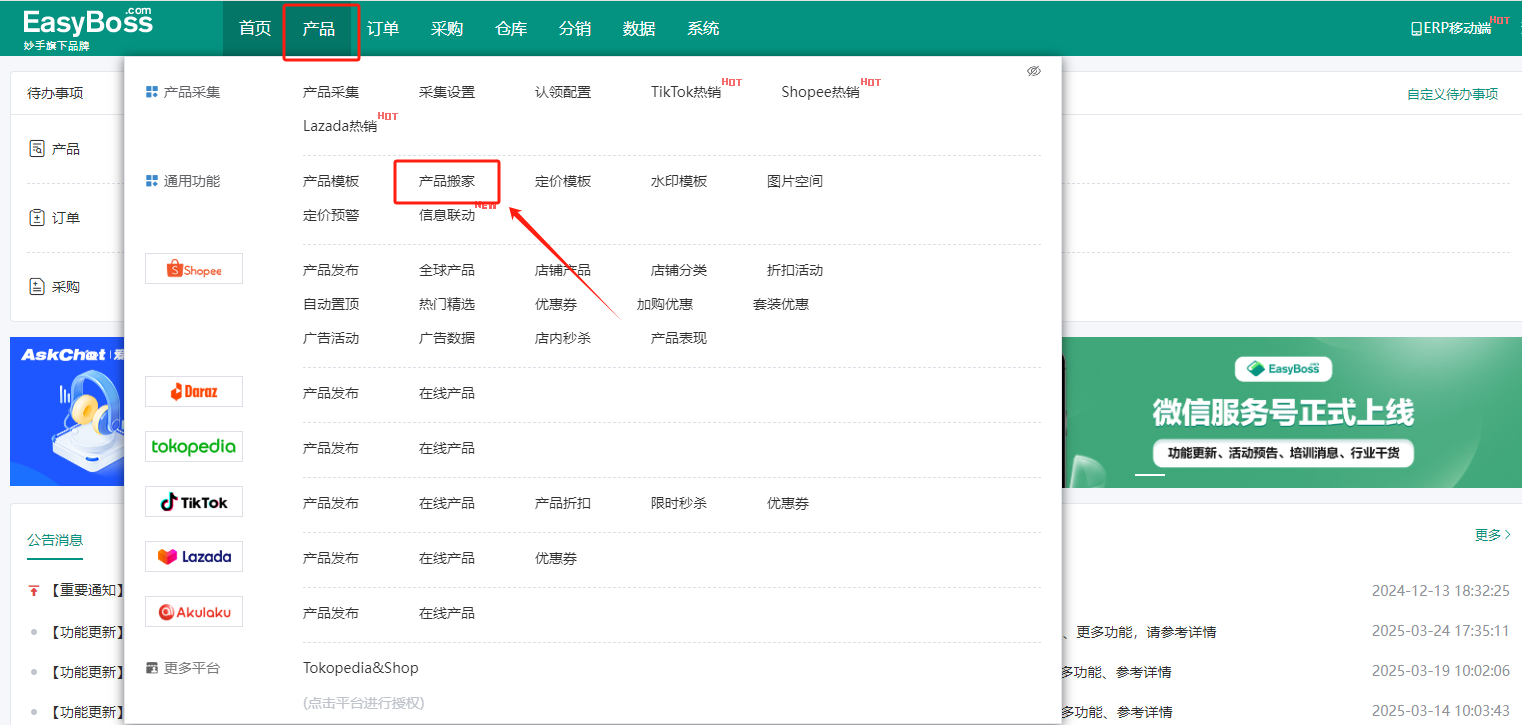Click Tokopedia&Shop under 更多平台

pyautogui.click(x=361, y=668)
